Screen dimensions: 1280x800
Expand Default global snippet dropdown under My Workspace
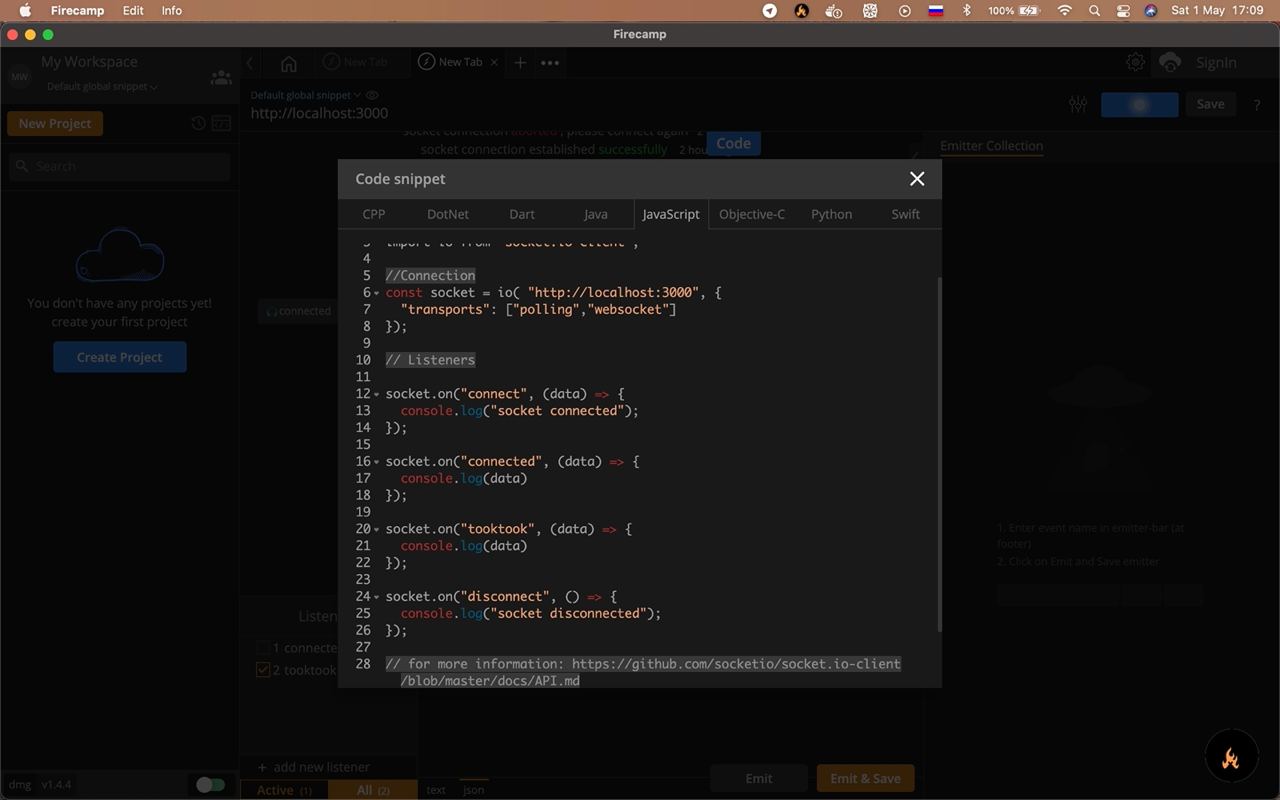[x=102, y=87]
